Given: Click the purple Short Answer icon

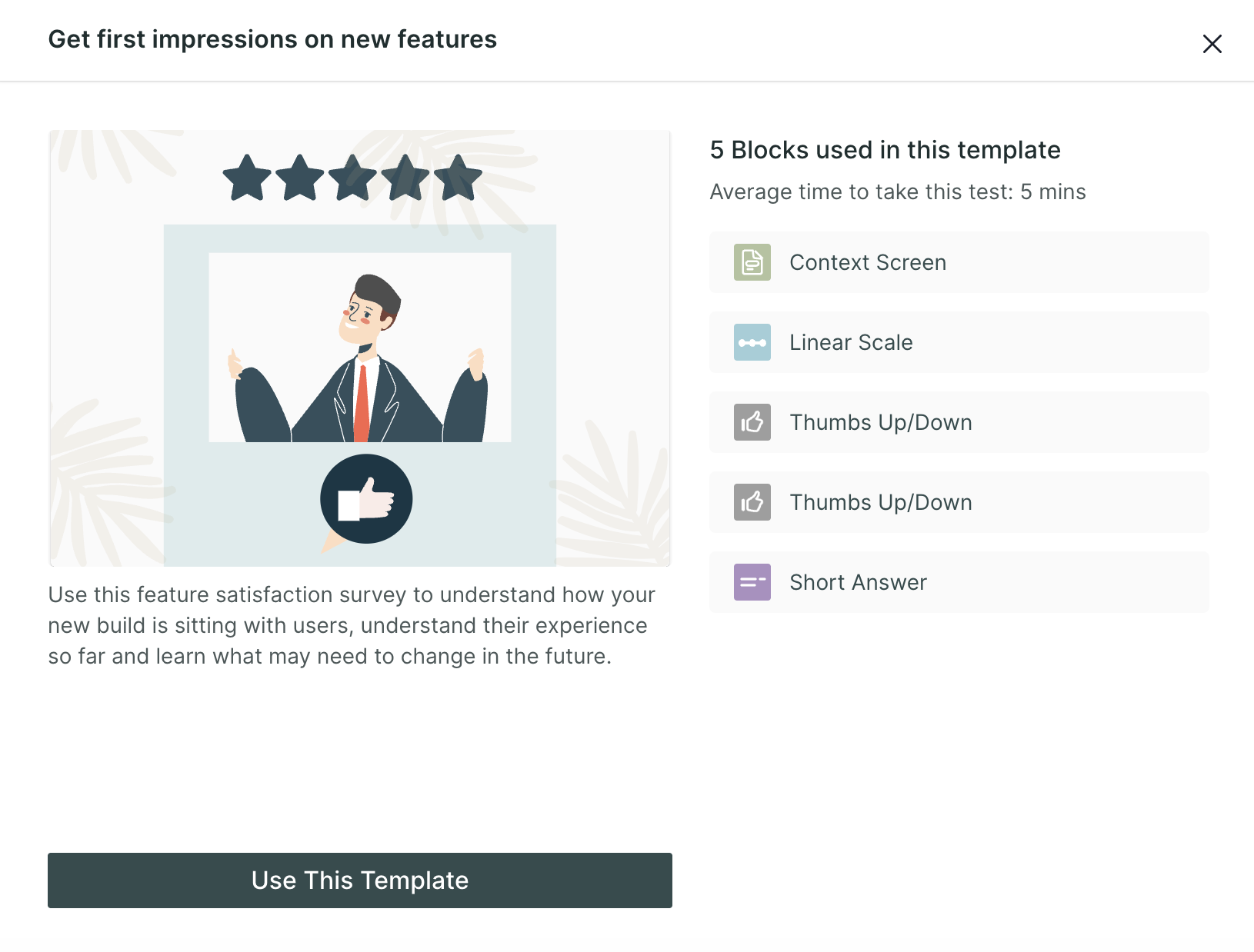Looking at the screenshot, I should (x=752, y=582).
